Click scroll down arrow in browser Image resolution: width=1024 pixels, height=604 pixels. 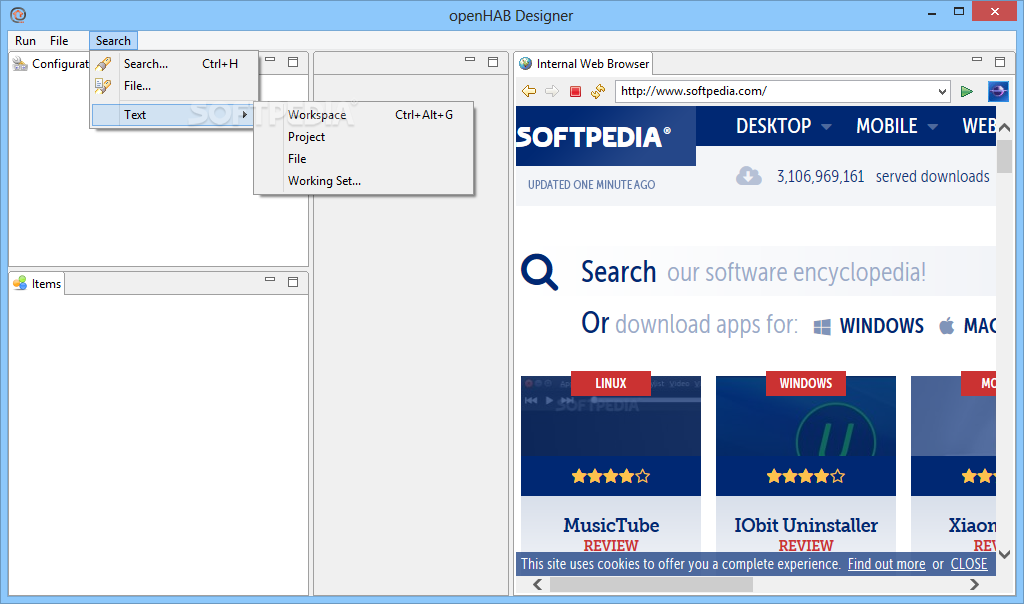(x=1005, y=554)
